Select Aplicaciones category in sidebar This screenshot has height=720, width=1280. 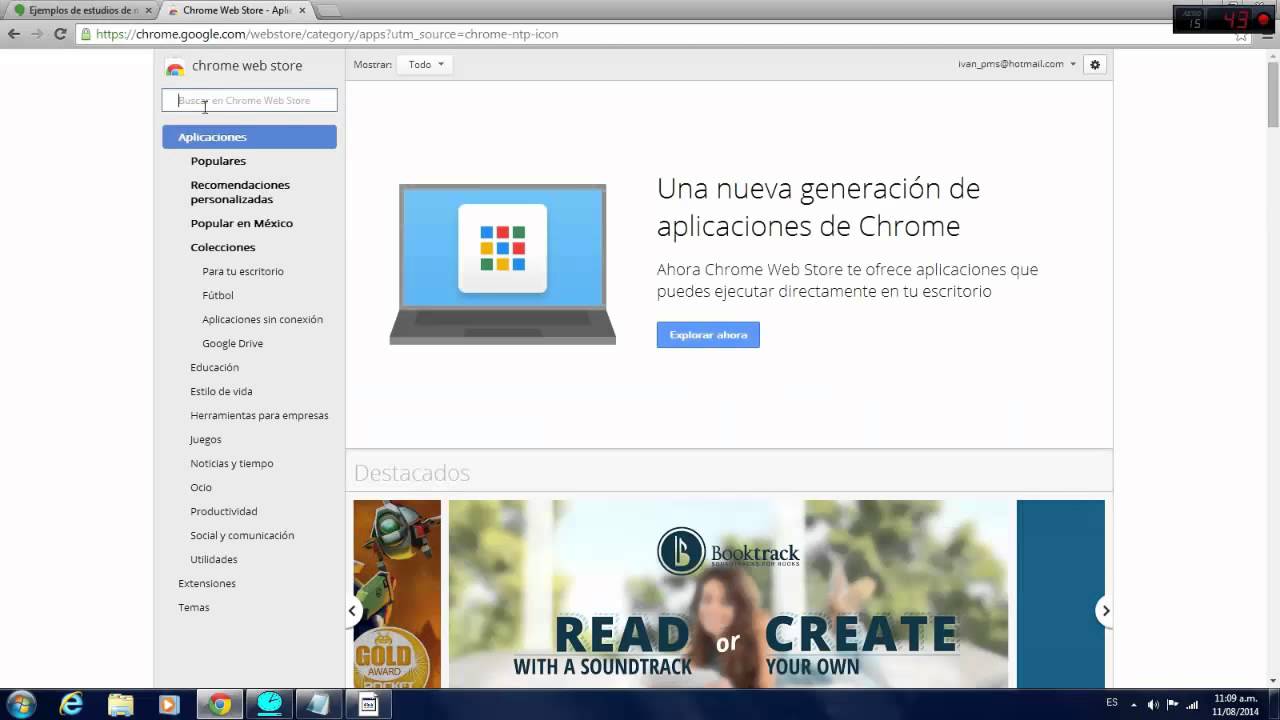[x=249, y=137]
